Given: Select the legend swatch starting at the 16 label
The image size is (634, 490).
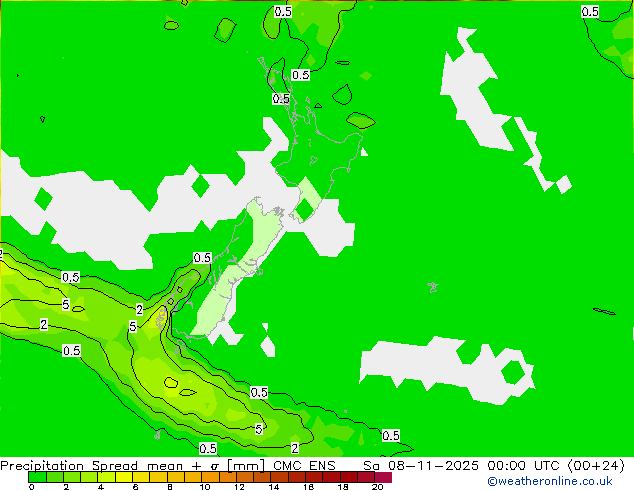Looking at the screenshot, I should click(x=314, y=477).
